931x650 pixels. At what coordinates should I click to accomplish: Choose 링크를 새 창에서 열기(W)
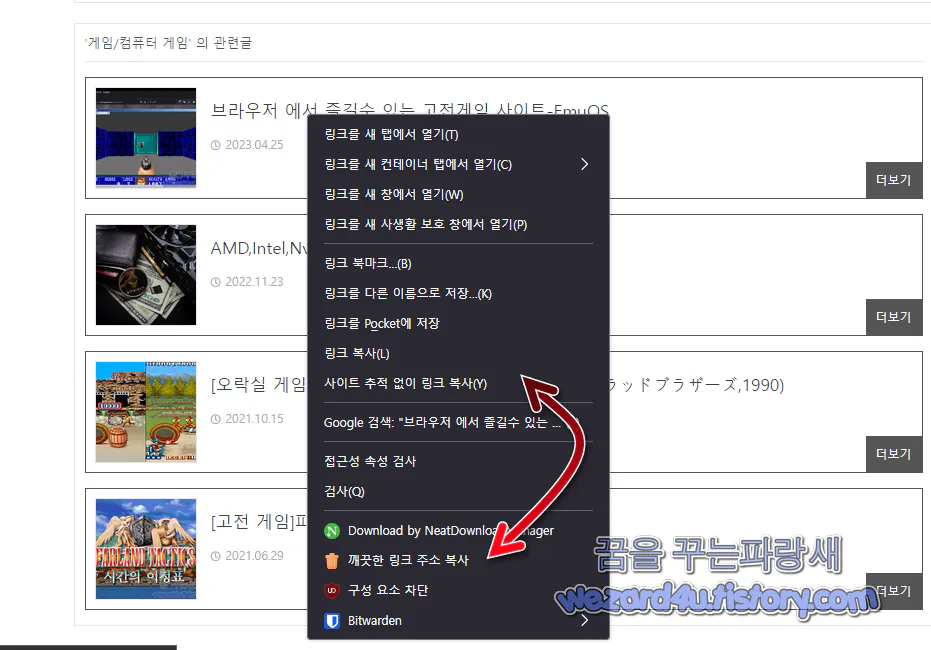coord(458,194)
